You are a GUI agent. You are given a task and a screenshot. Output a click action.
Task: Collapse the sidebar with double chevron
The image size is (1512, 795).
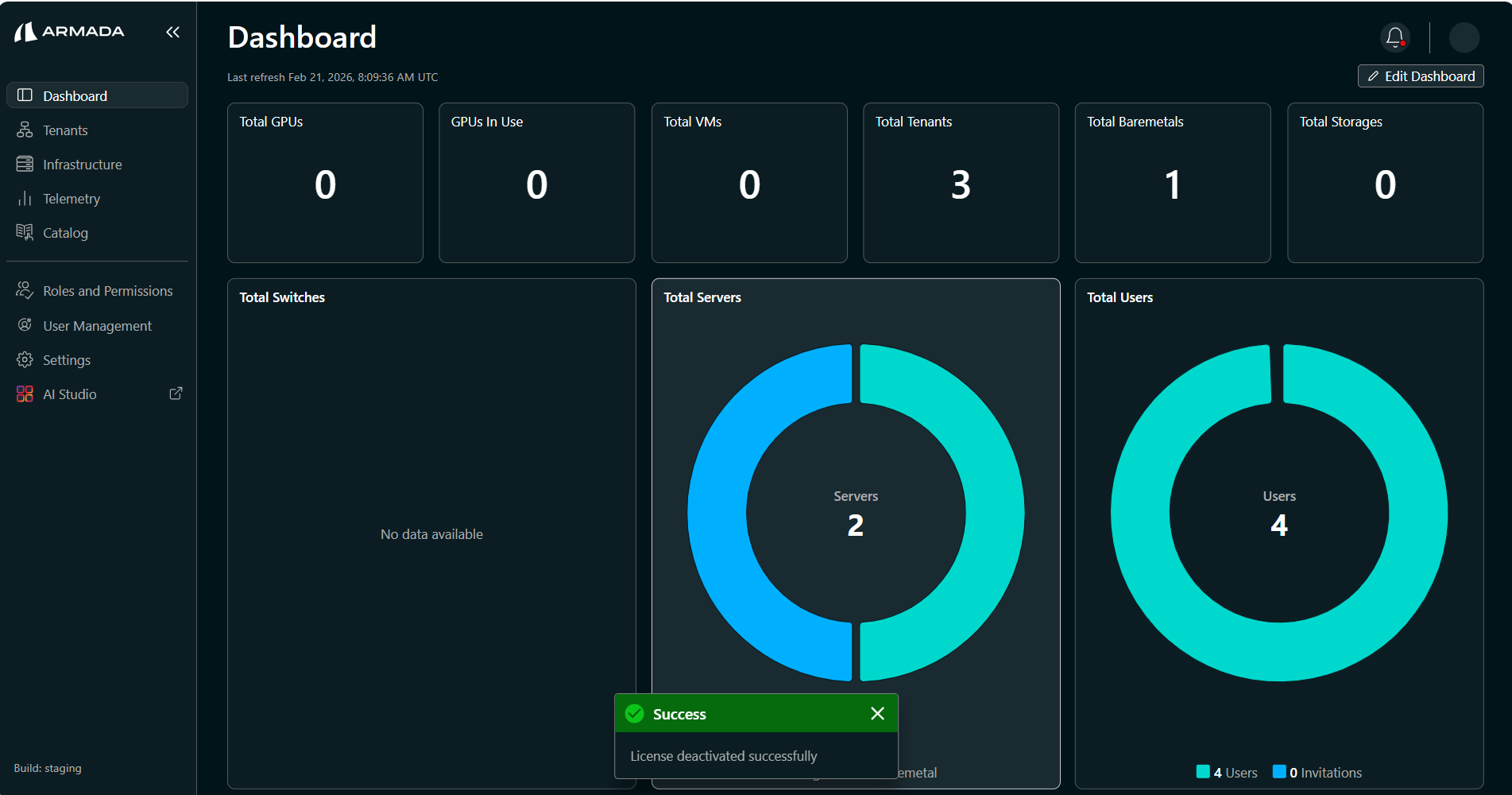click(x=172, y=32)
